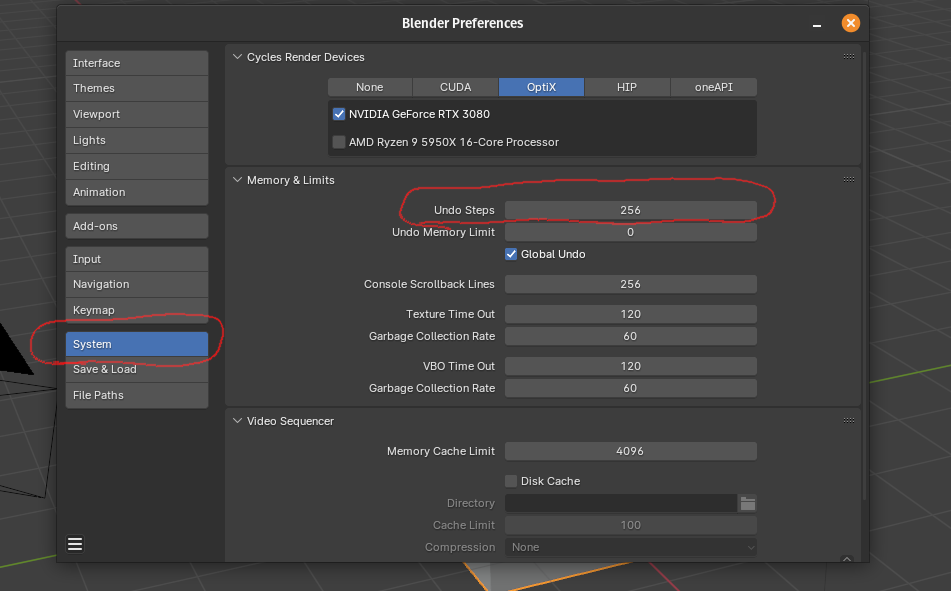This screenshot has width=951, height=591.
Task: Collapse the Video Sequencer section
Action: coord(237,421)
